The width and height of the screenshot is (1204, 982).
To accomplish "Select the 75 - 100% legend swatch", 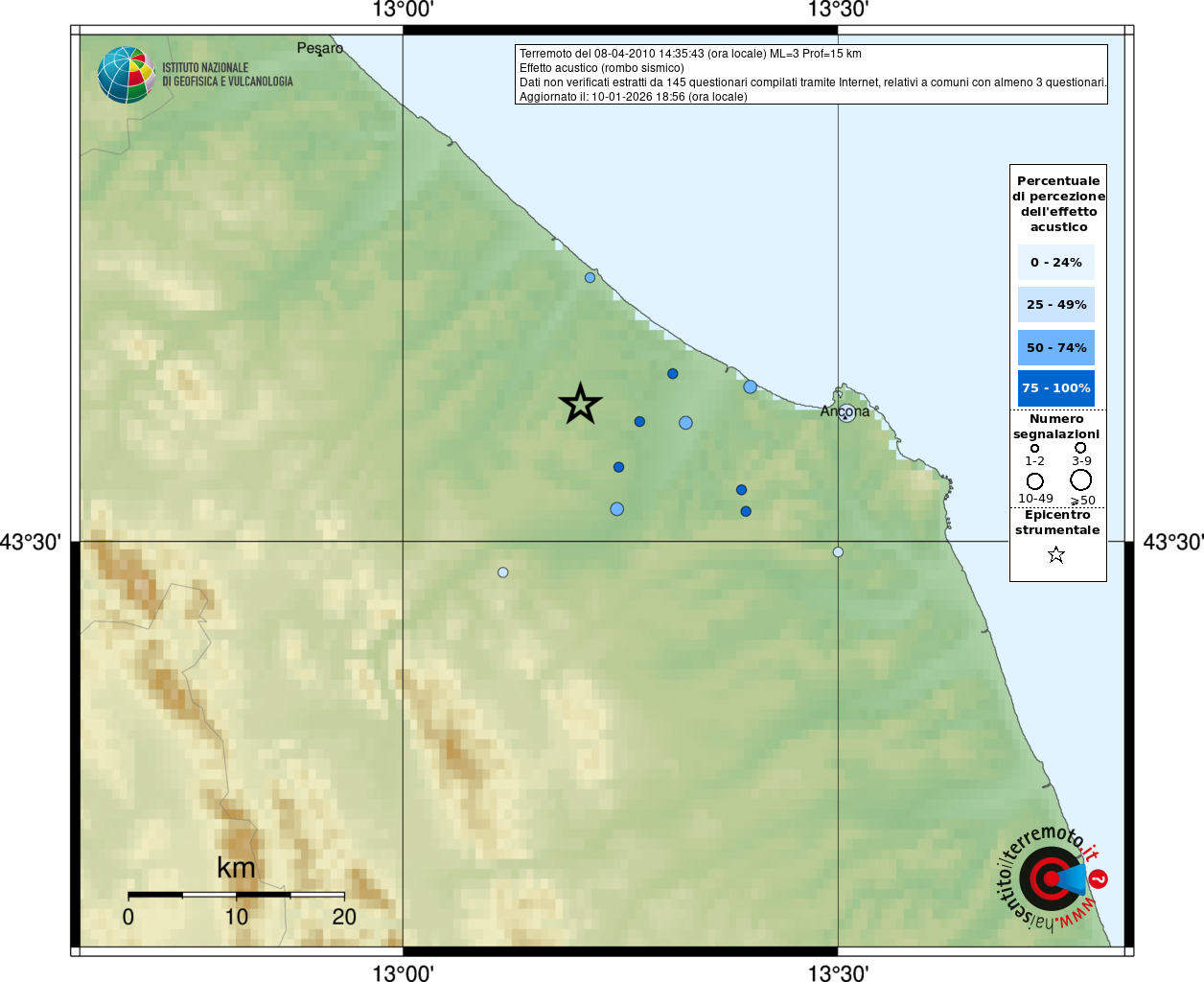I will pos(1055,388).
